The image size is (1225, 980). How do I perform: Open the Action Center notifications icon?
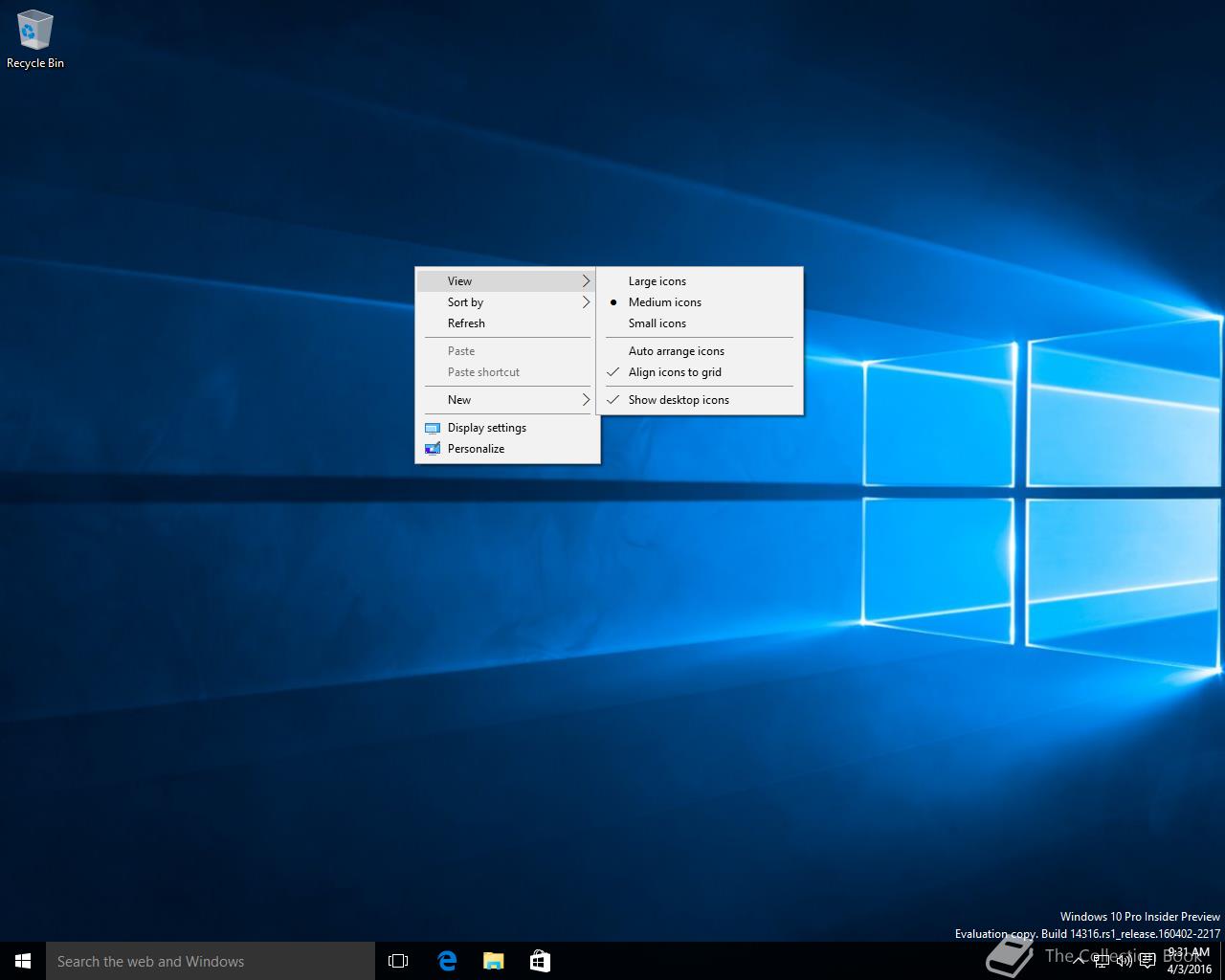1147,961
